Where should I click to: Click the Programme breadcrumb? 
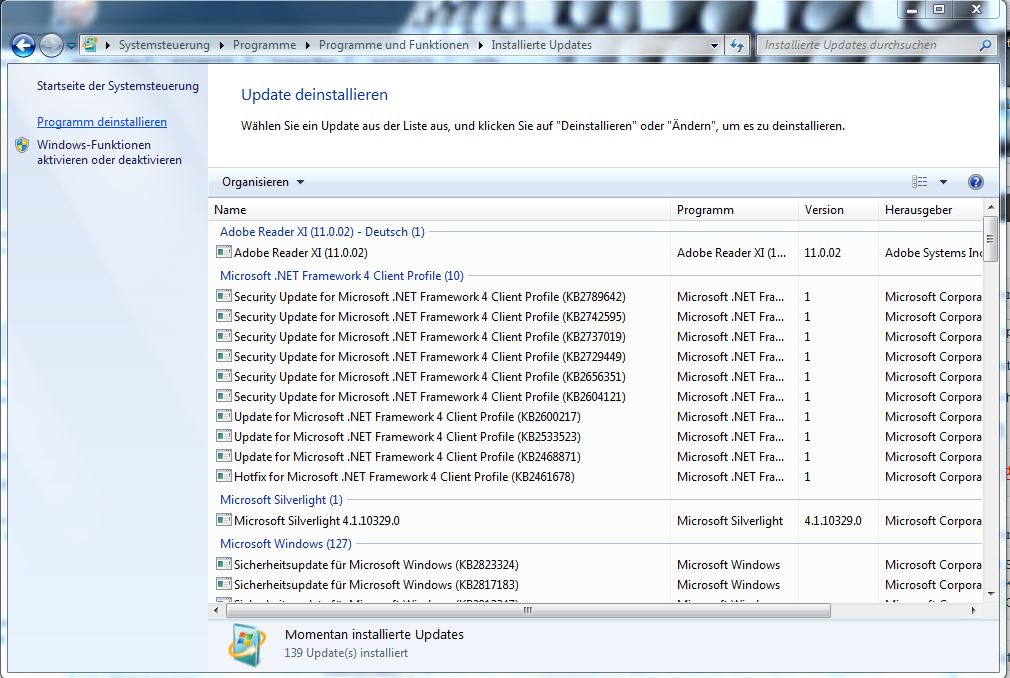(264, 45)
